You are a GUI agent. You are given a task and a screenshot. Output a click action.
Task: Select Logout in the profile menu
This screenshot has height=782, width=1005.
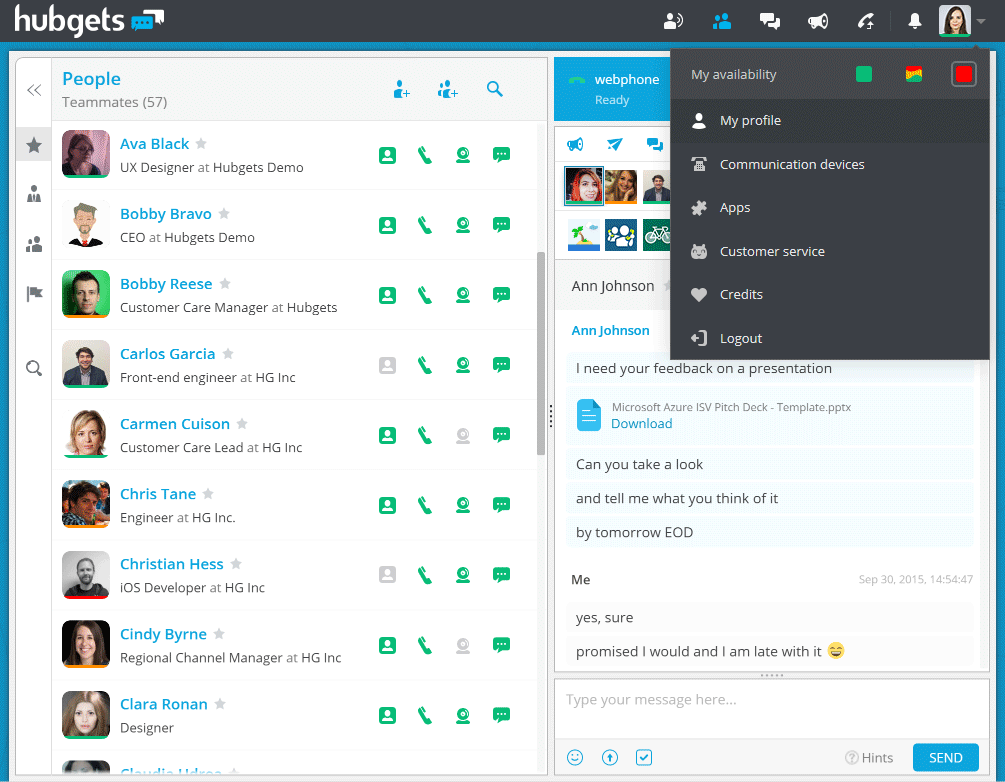coord(740,338)
